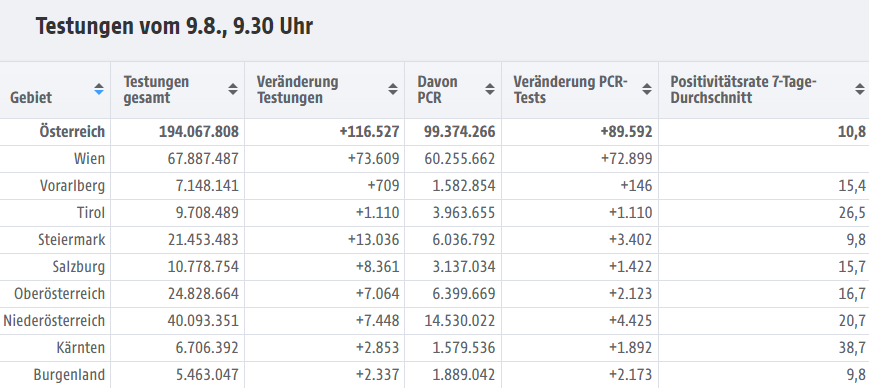Toggle sort icon on Veränderung Testungen
The image size is (869, 388).
pyautogui.click(x=392, y=89)
